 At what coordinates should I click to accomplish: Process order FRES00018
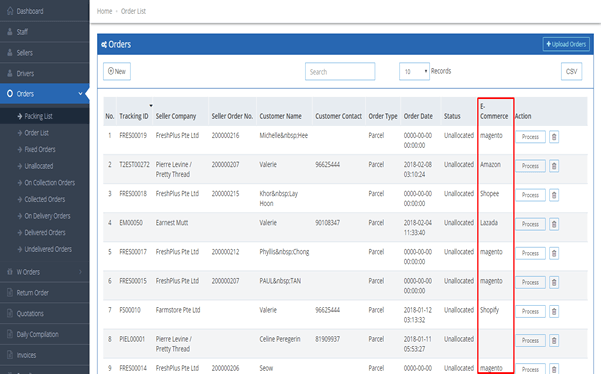click(x=530, y=195)
